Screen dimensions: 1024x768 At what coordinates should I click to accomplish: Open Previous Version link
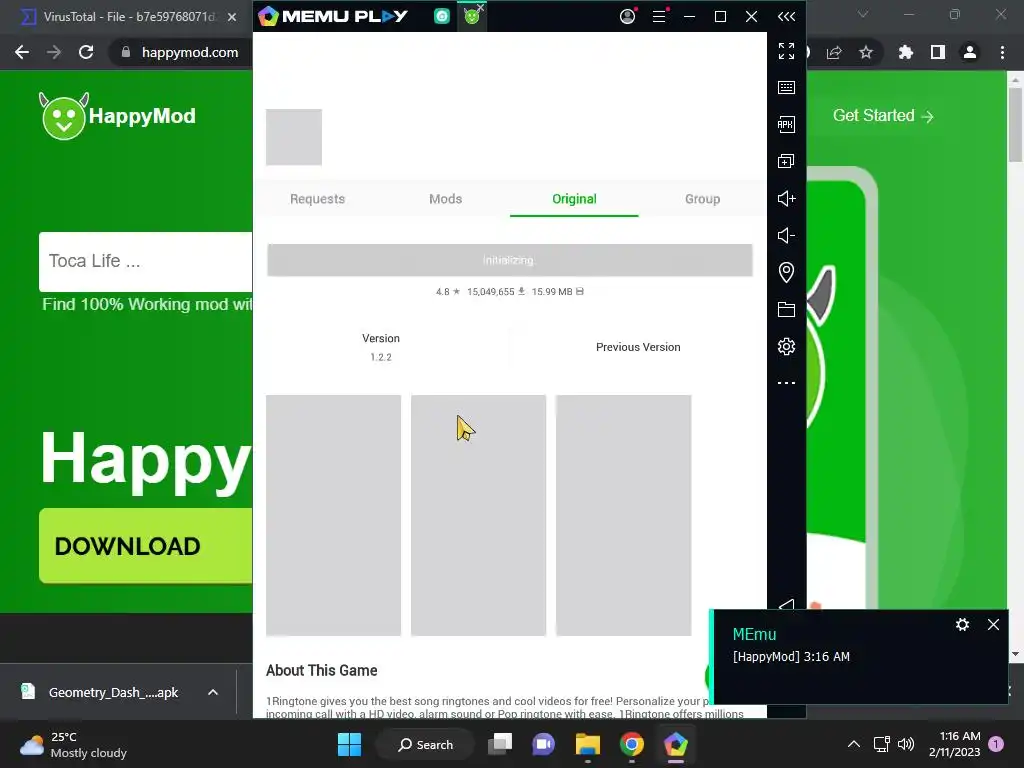point(638,347)
